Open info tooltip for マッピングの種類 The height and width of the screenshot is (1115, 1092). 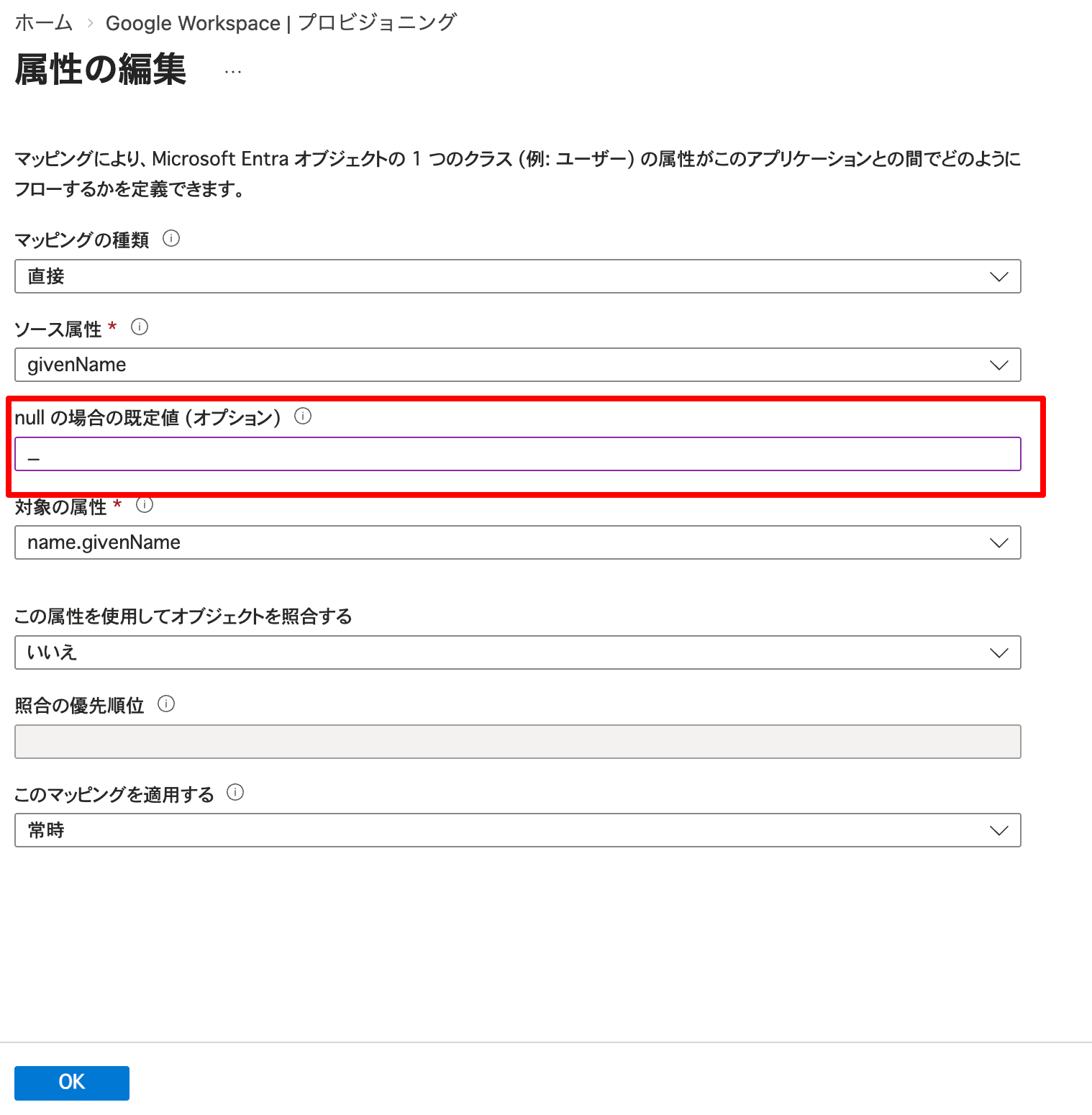click(173, 240)
